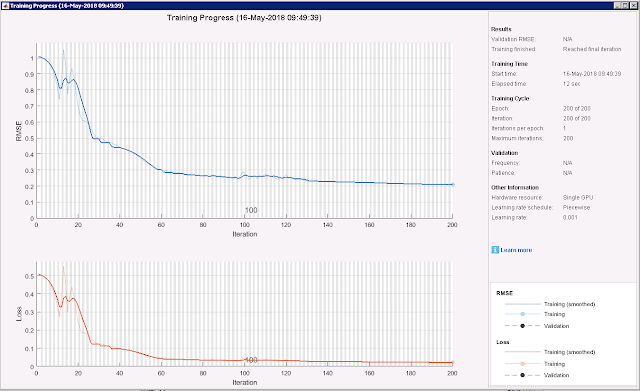Screen dimensions: 640x391
Task: Click the 'RMSE' heading in the legend
Action: (x=504, y=293)
